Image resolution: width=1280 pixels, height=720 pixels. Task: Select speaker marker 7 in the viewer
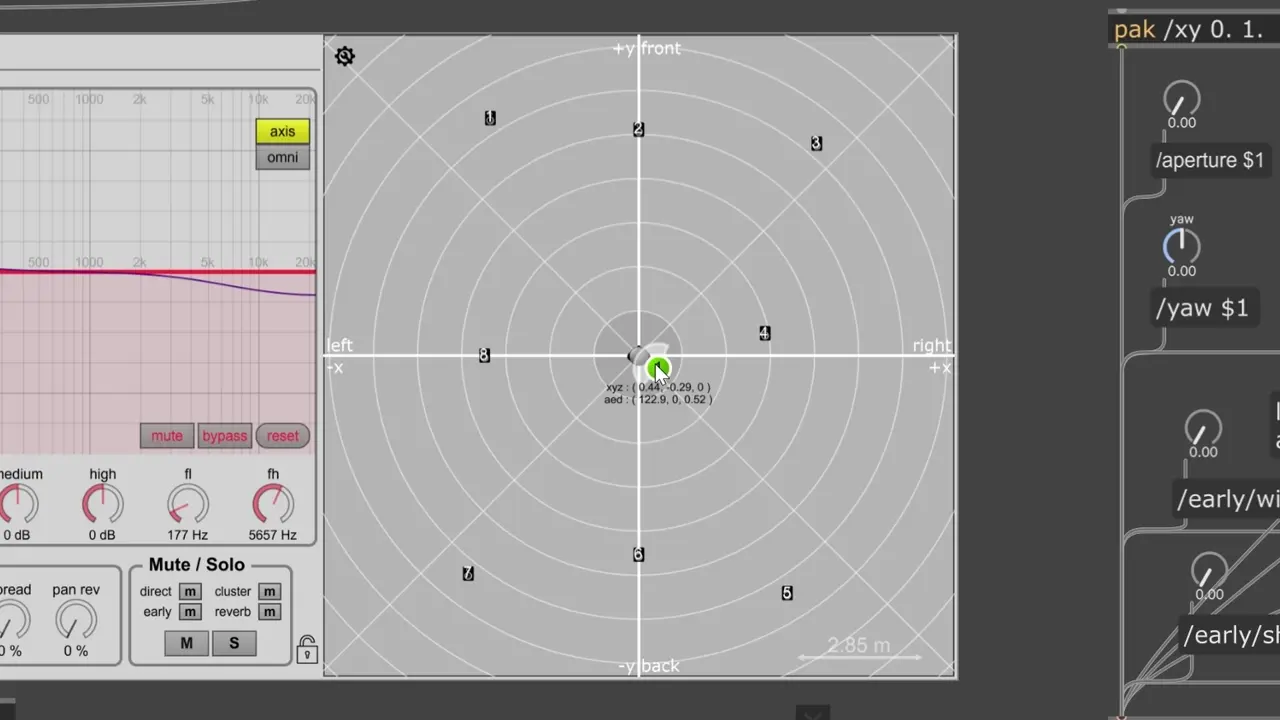click(x=468, y=574)
